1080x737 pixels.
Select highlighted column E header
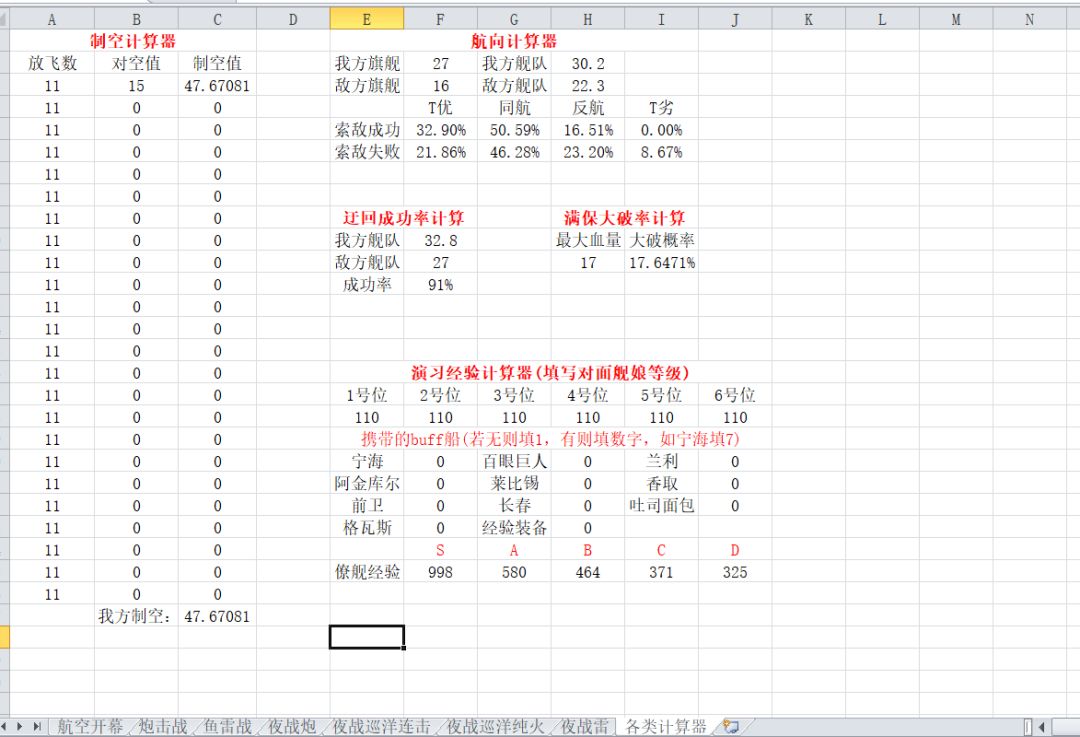[366, 19]
